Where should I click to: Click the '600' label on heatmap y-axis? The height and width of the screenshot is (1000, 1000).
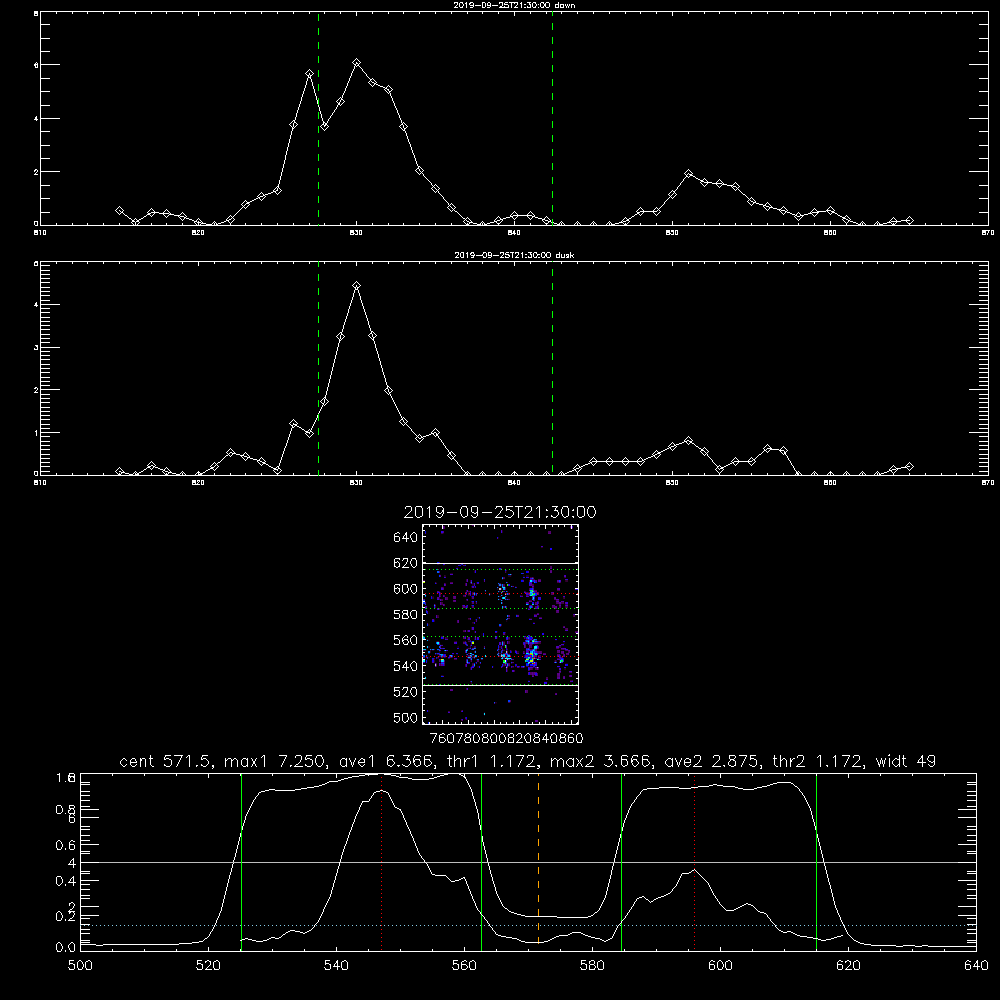(x=406, y=589)
